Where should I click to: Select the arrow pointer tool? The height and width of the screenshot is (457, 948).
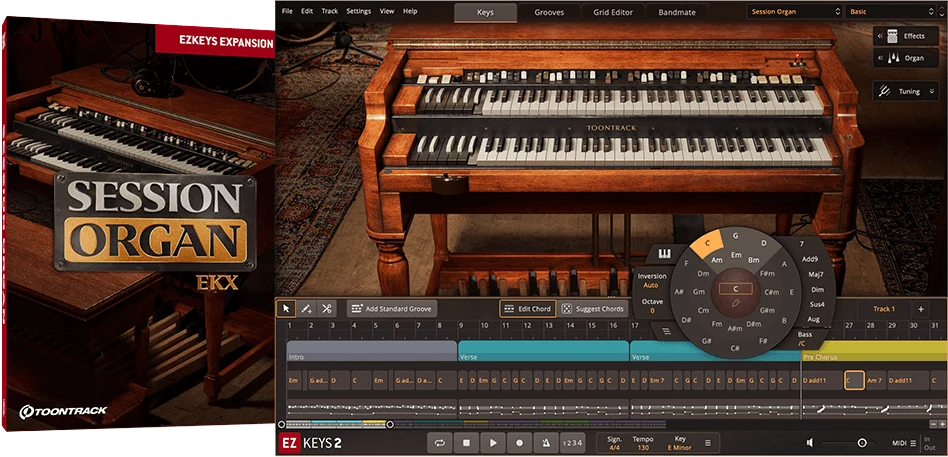[286, 309]
